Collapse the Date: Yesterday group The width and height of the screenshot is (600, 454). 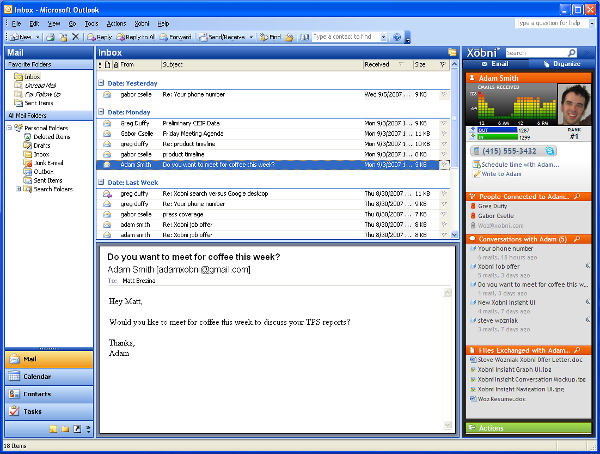coord(101,83)
